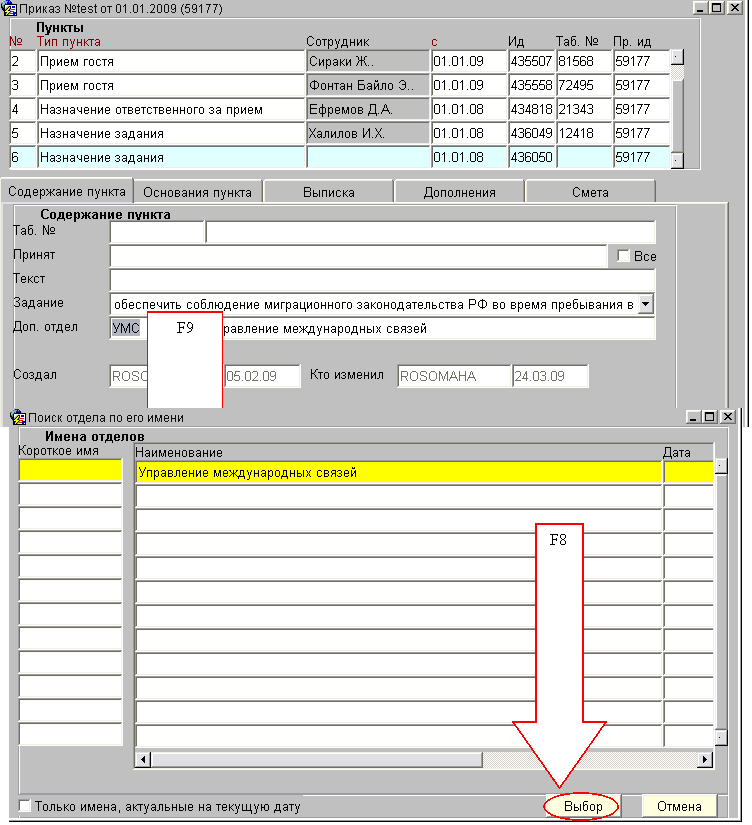Click the Ид cell 434818
The width and height of the screenshot is (752, 825).
[532, 109]
